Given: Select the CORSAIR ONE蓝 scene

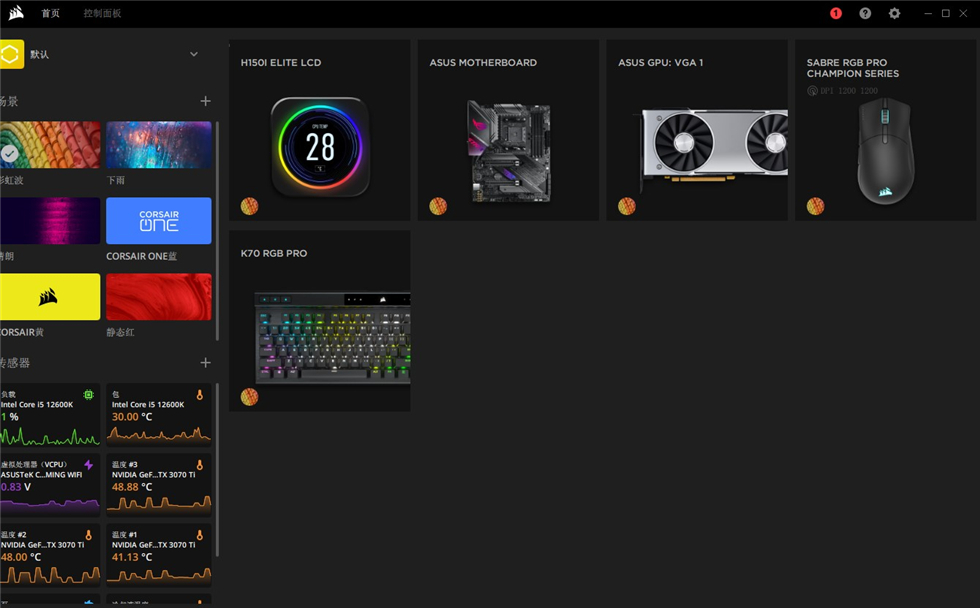Looking at the screenshot, I should pyautogui.click(x=158, y=221).
